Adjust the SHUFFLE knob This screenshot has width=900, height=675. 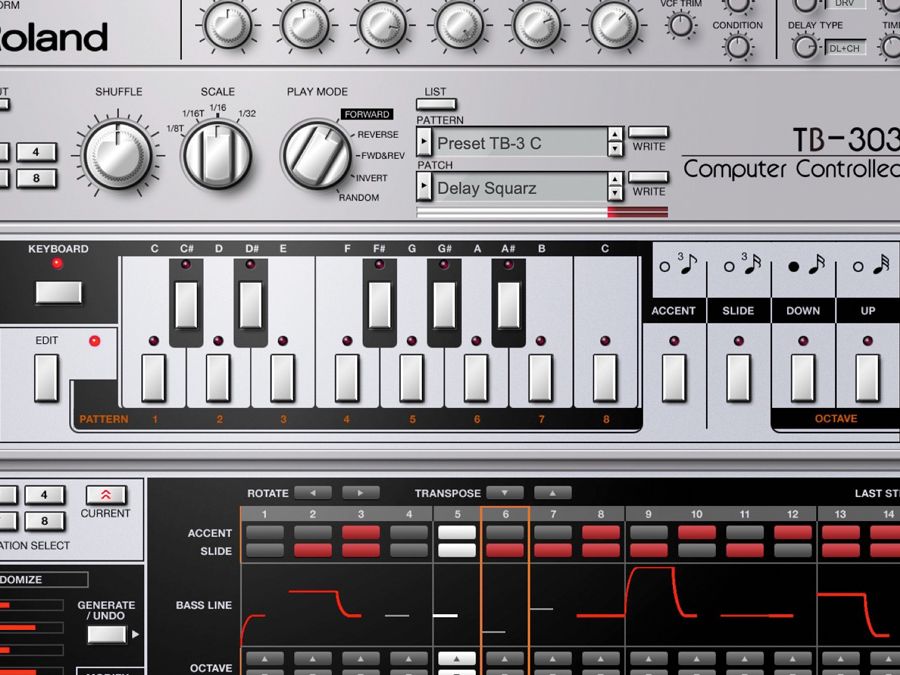tap(118, 155)
